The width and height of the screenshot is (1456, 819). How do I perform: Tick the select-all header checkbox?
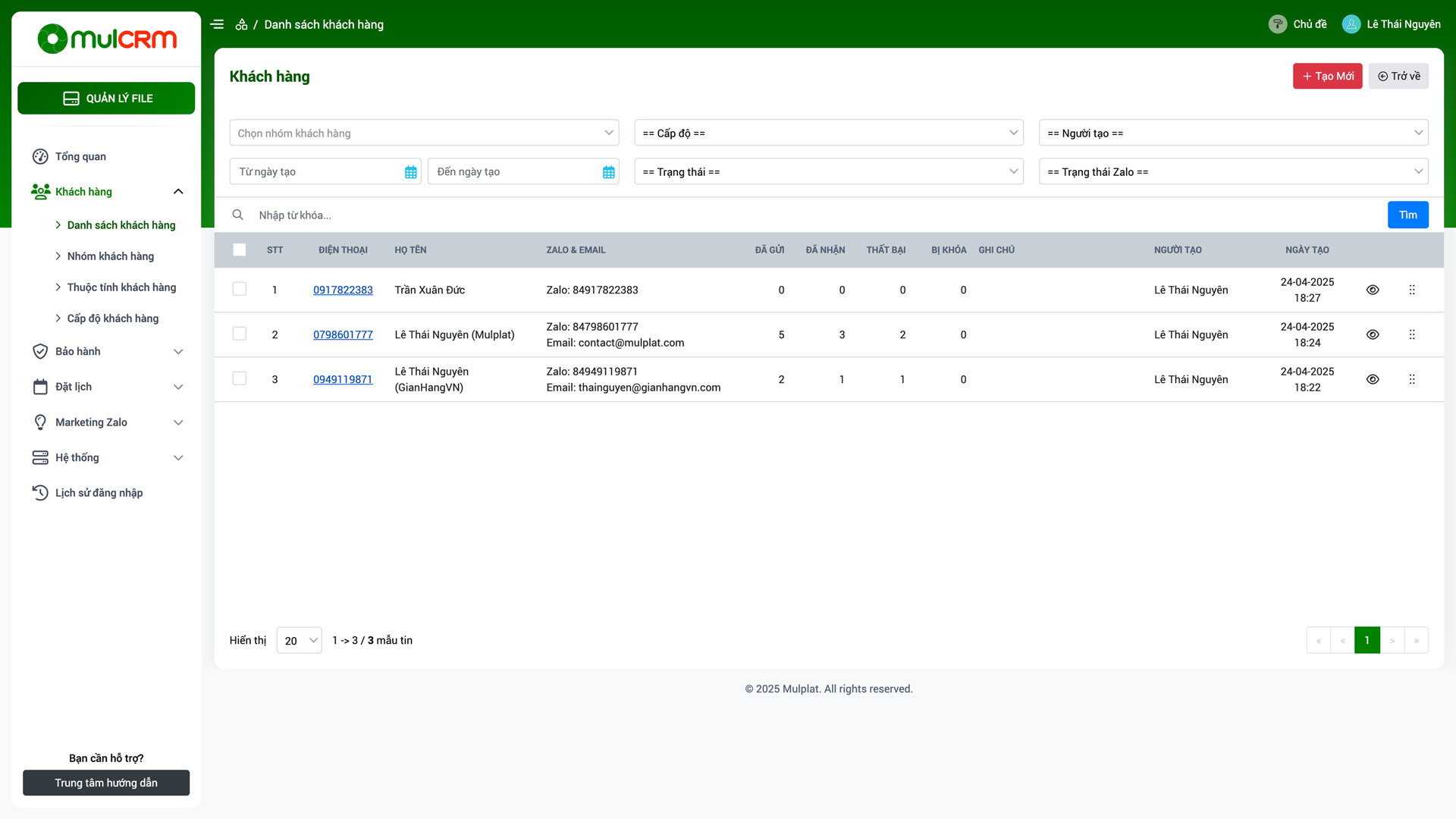click(240, 249)
